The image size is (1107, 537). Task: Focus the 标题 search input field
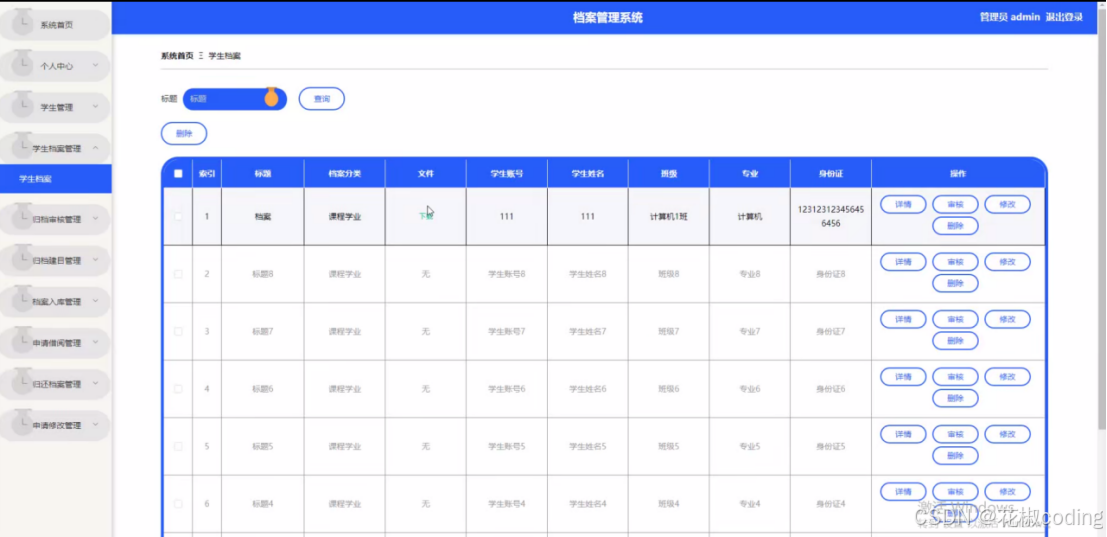(234, 99)
